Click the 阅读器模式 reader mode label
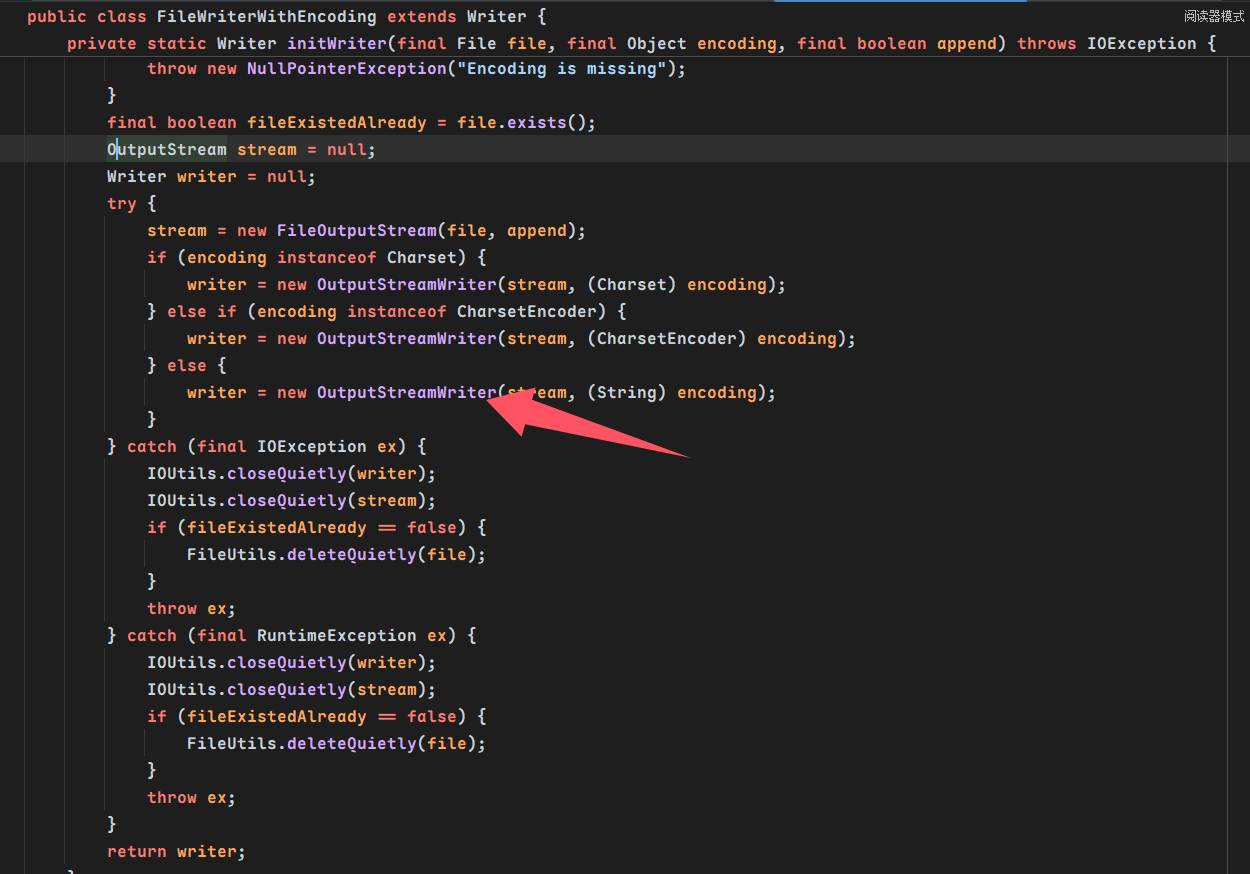1250x874 pixels. pyautogui.click(x=1214, y=16)
